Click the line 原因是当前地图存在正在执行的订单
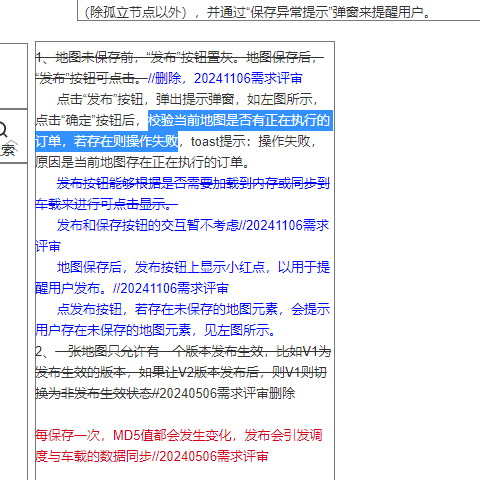Image resolution: width=480 pixels, height=480 pixels. click(143, 162)
